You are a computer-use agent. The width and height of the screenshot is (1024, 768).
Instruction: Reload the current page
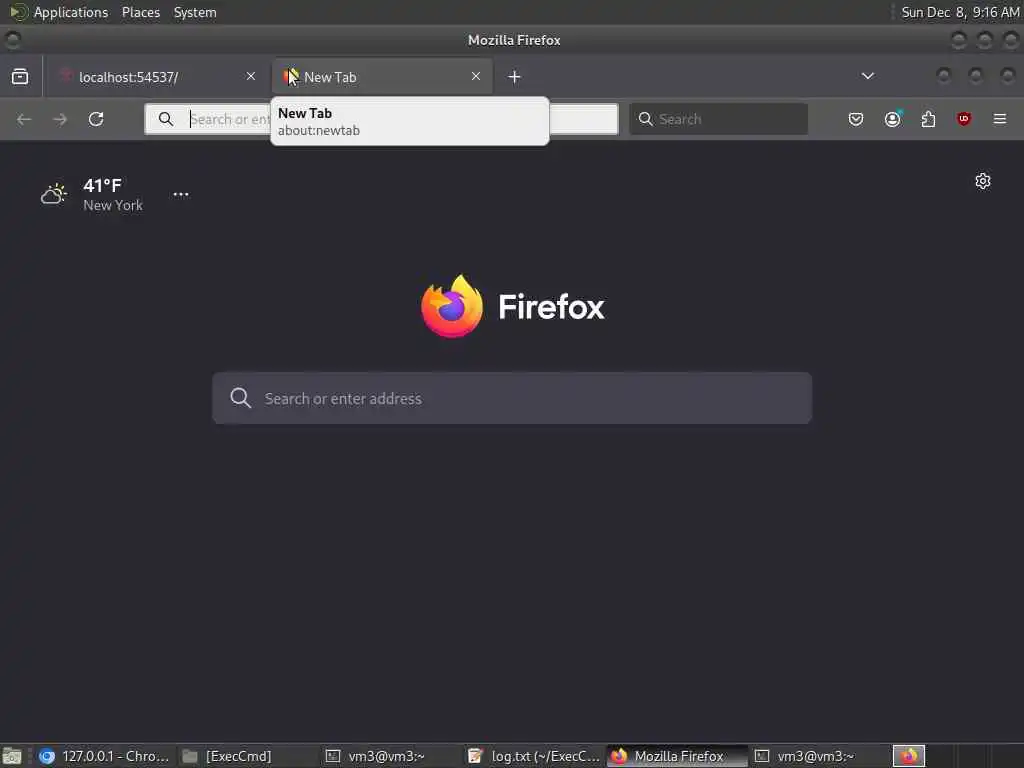[96, 120]
